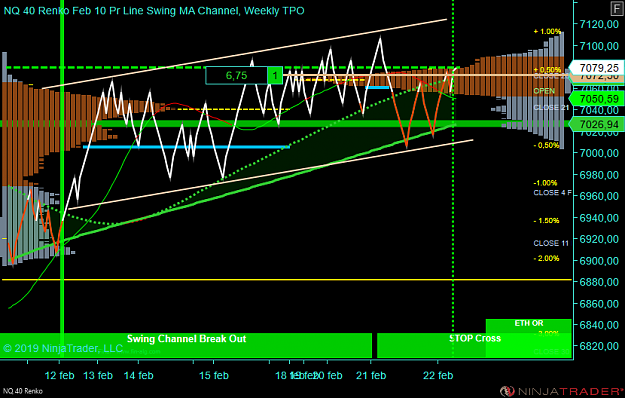Click the 15 feb date label

tap(214, 375)
